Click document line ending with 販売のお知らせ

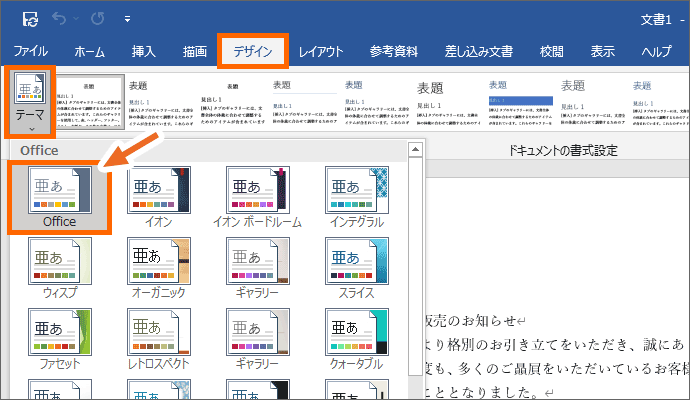coord(475,321)
